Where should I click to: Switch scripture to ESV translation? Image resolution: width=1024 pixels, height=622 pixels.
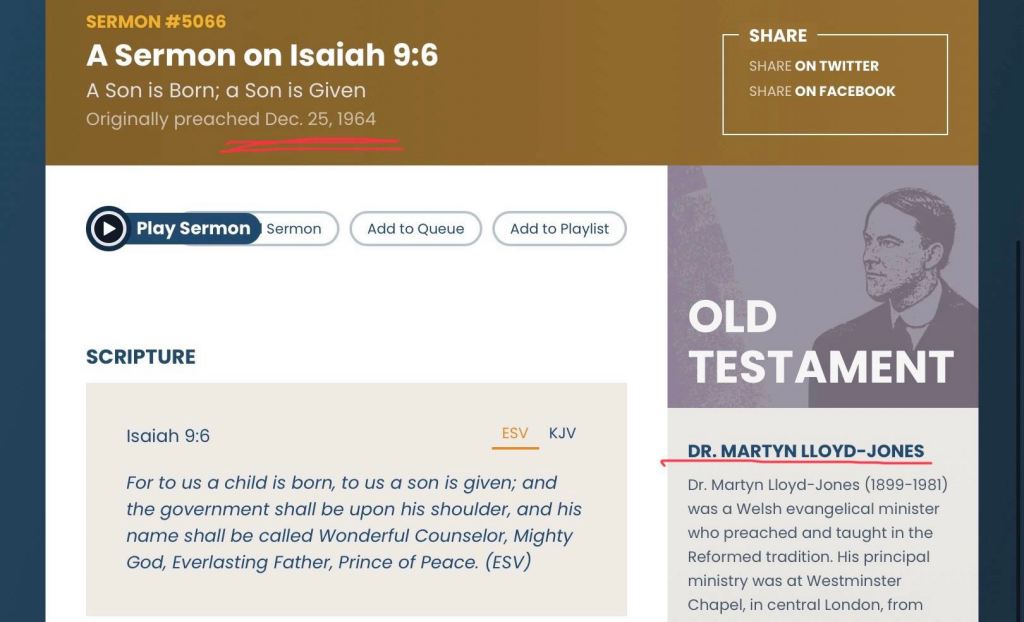pyautogui.click(x=515, y=433)
